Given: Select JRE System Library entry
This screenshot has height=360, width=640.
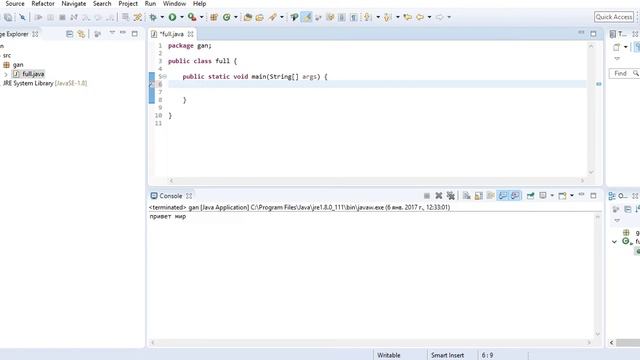Looking at the screenshot, I should coord(44,83).
